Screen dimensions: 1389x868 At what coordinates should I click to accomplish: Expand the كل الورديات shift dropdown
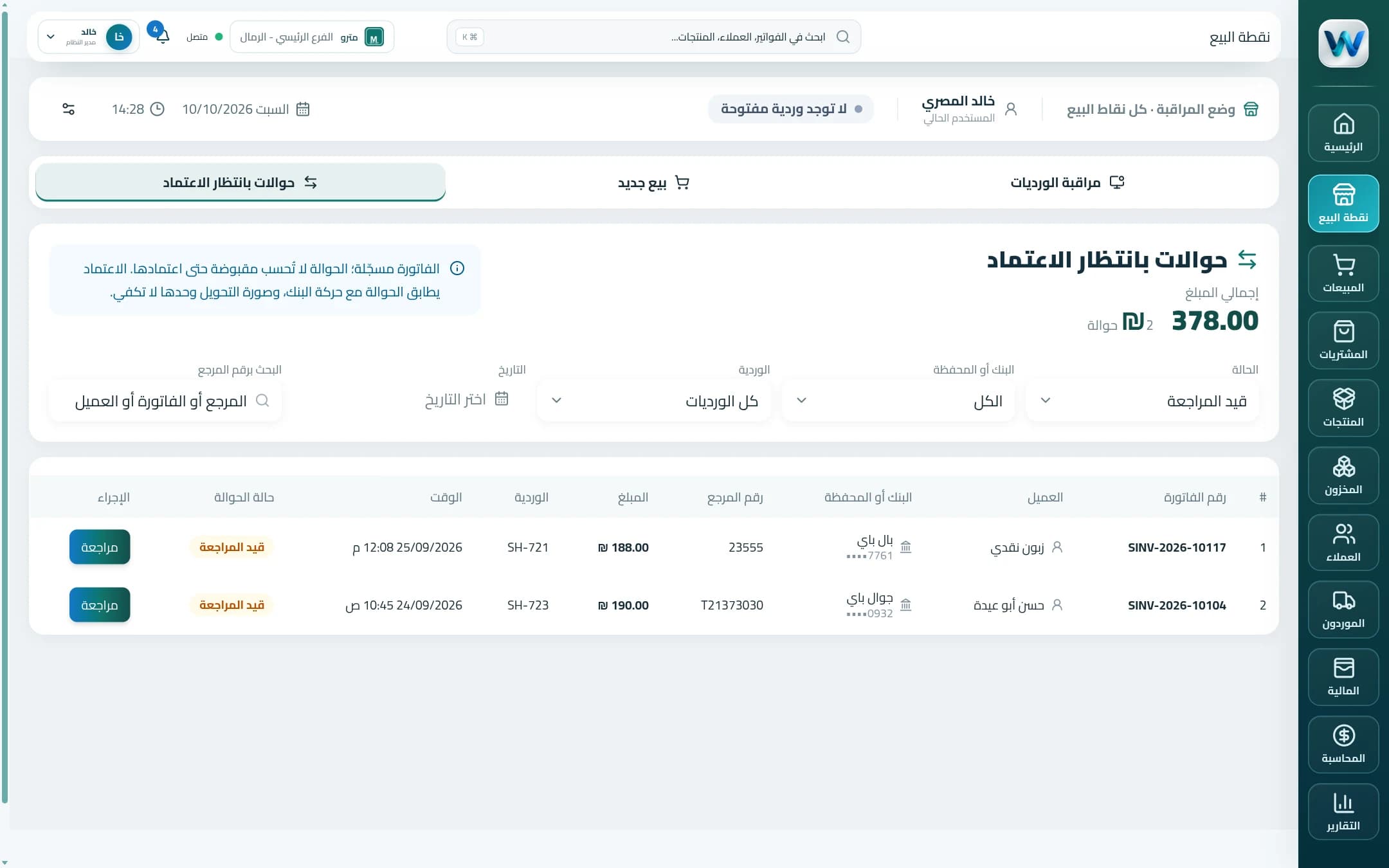click(654, 401)
